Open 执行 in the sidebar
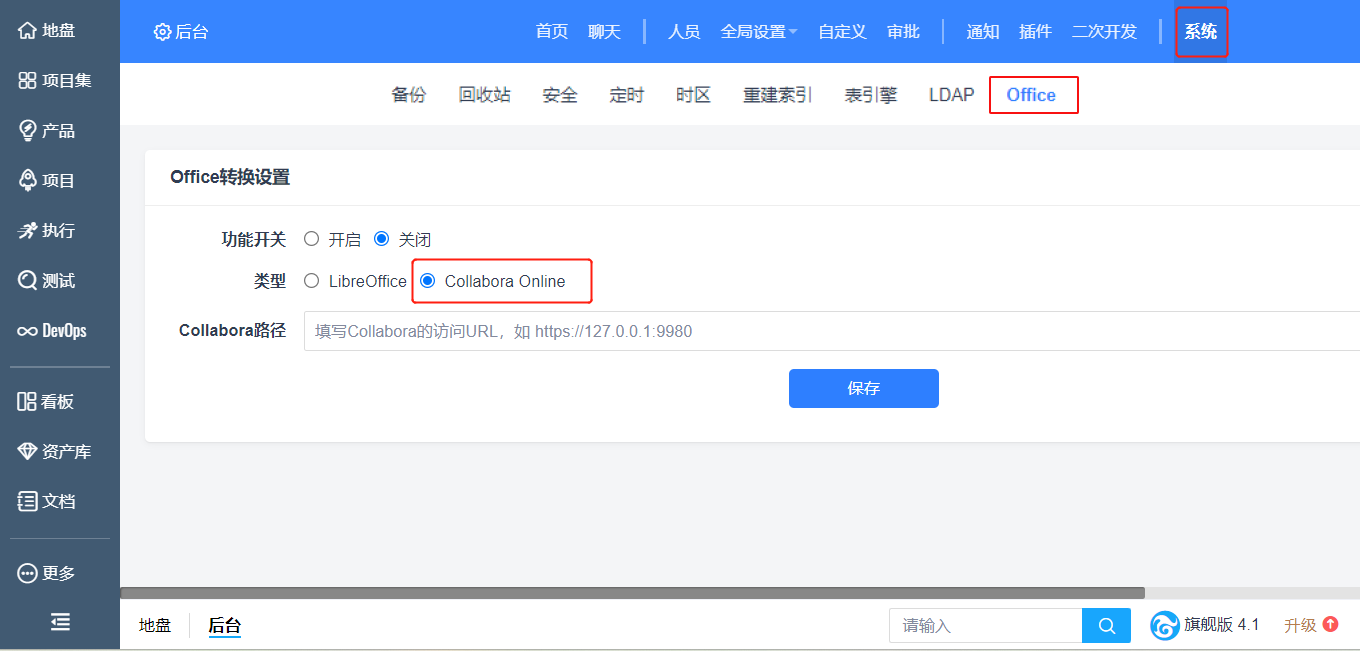 point(47,231)
